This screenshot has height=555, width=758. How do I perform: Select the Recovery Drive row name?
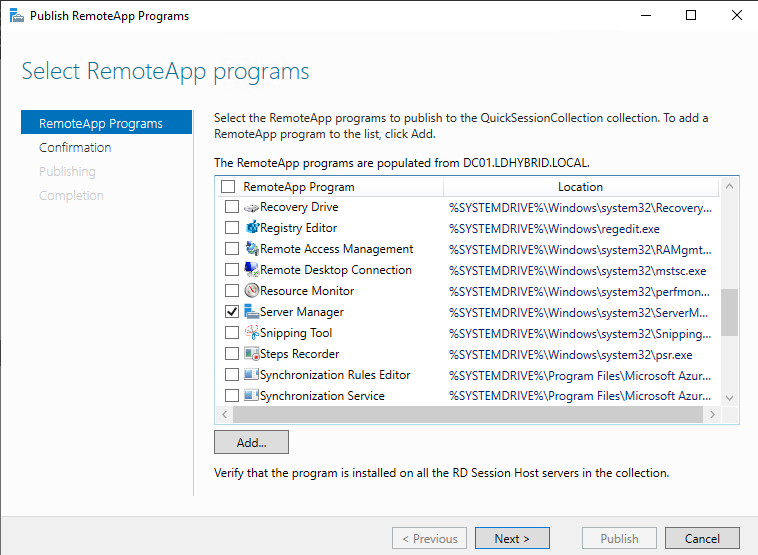pos(299,207)
